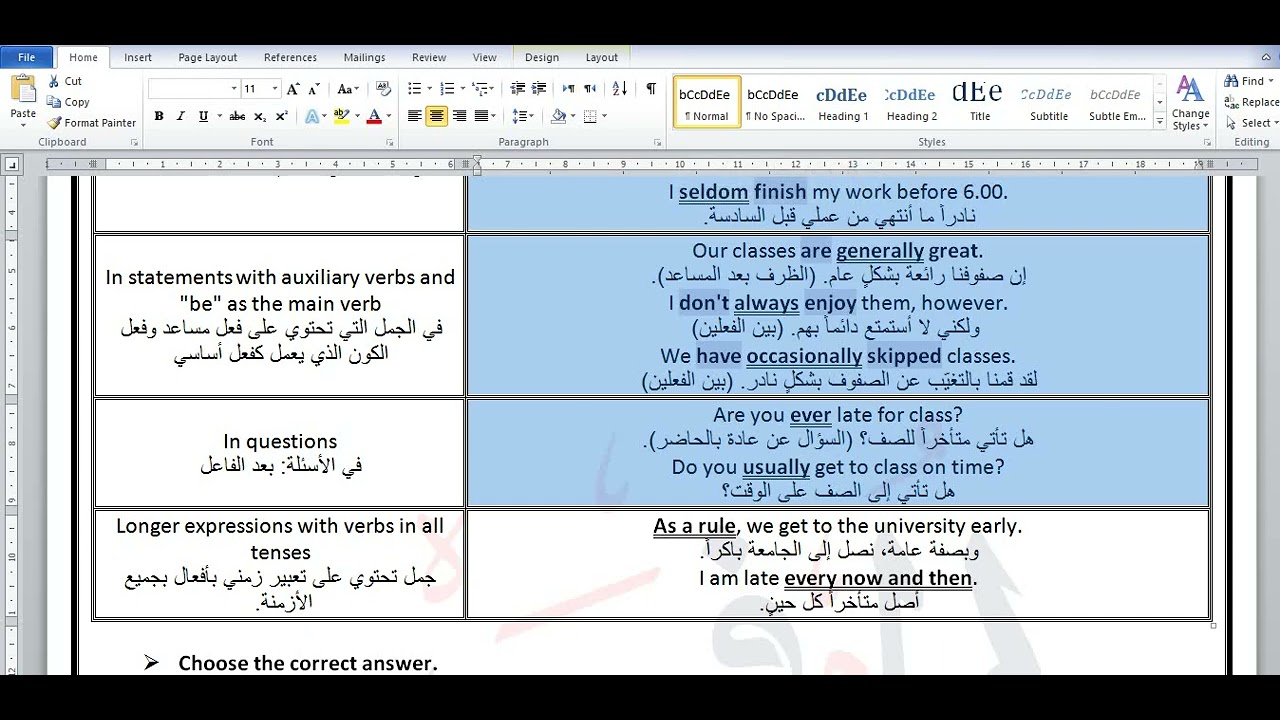The image size is (1280, 720).
Task: Toggle underline formatting
Action: [x=203, y=116]
